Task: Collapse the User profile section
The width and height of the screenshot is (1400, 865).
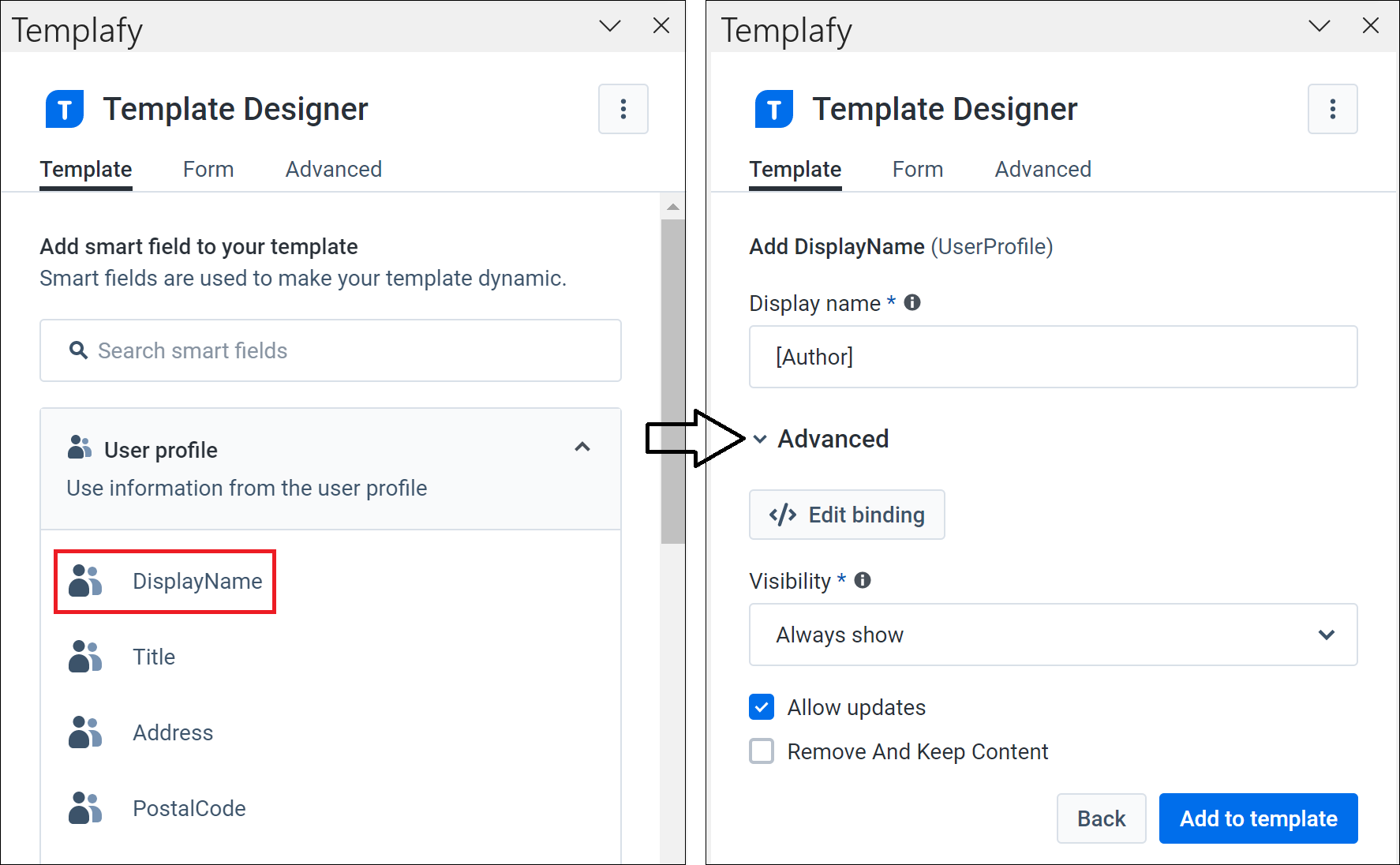Action: point(582,447)
